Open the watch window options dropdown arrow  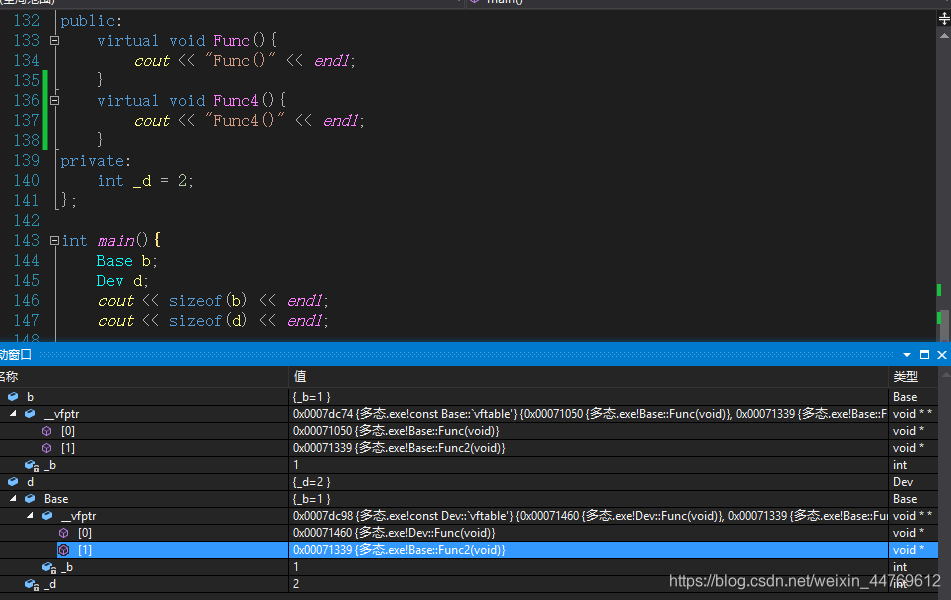pyautogui.click(x=907, y=355)
